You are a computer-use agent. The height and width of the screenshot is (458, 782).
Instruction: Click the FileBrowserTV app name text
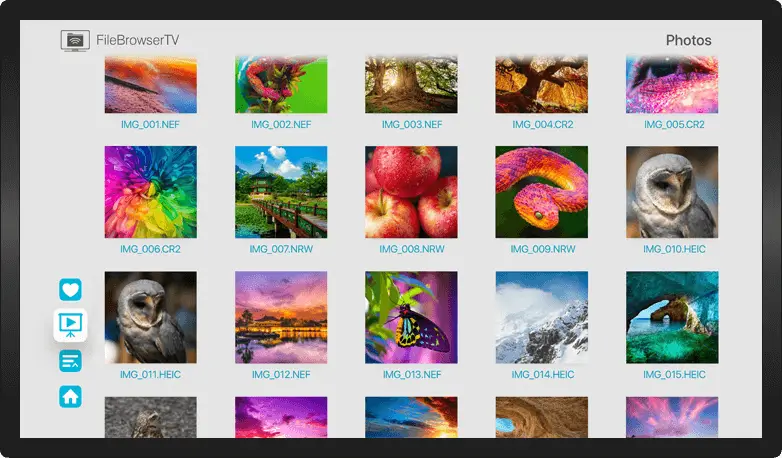click(138, 40)
